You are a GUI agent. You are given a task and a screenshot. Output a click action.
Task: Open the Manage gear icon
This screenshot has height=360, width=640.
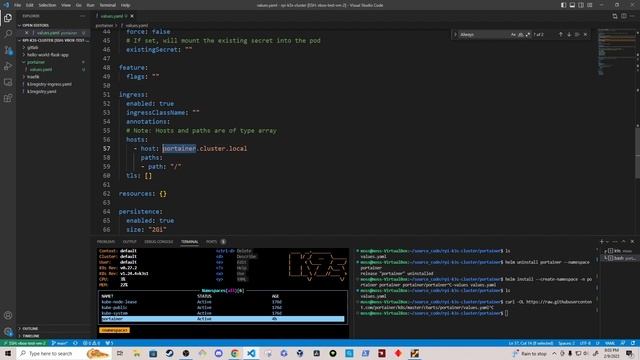[8, 331]
